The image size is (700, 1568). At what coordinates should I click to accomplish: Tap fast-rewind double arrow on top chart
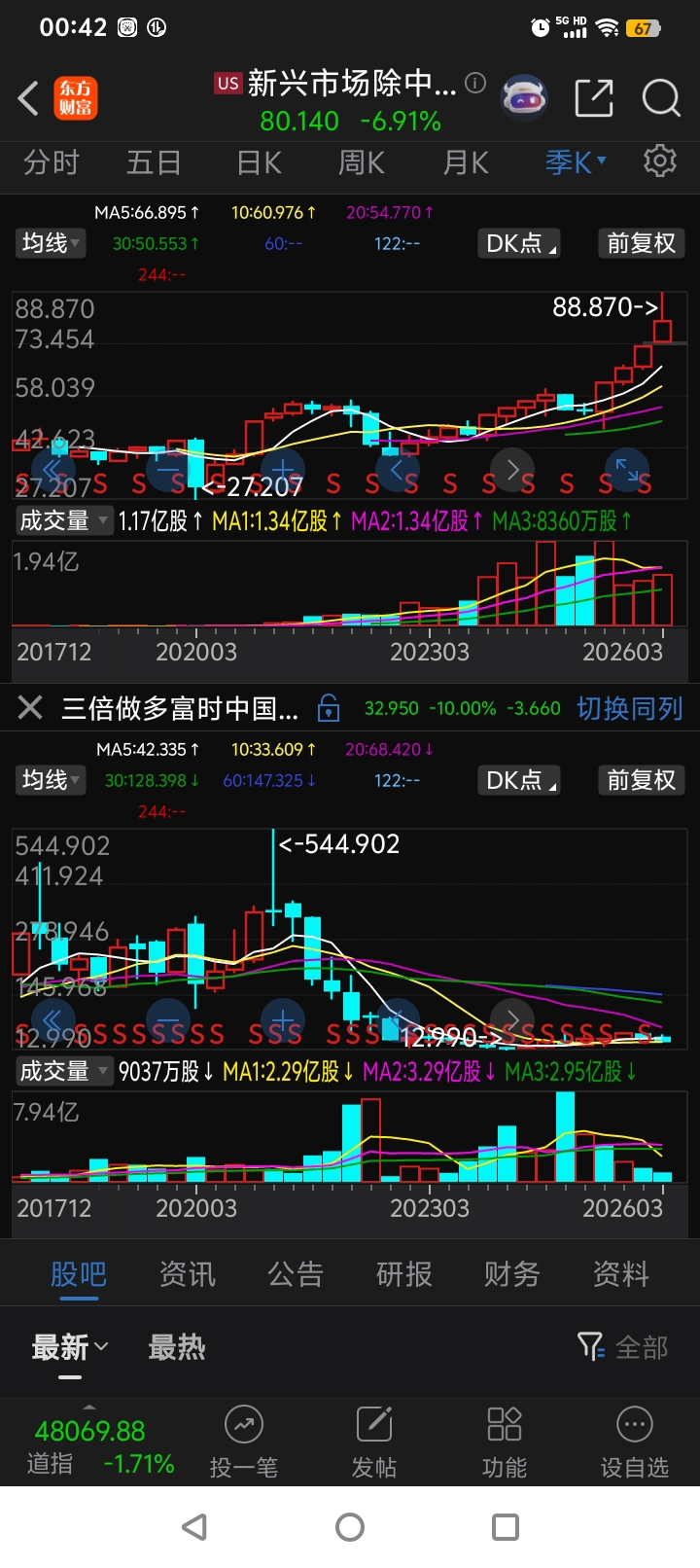tap(52, 471)
